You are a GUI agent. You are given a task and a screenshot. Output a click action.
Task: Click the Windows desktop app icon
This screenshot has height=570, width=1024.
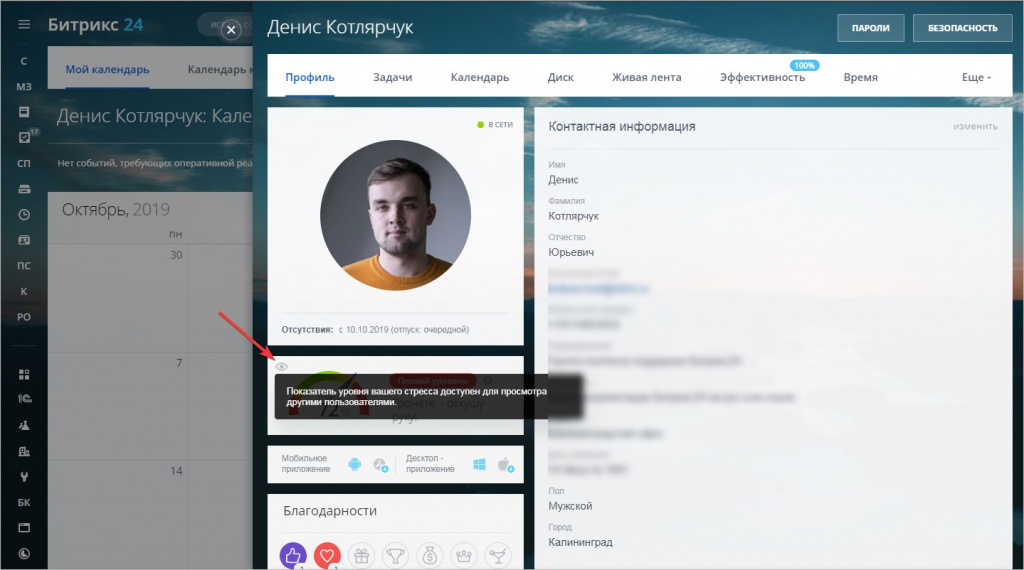coord(480,464)
